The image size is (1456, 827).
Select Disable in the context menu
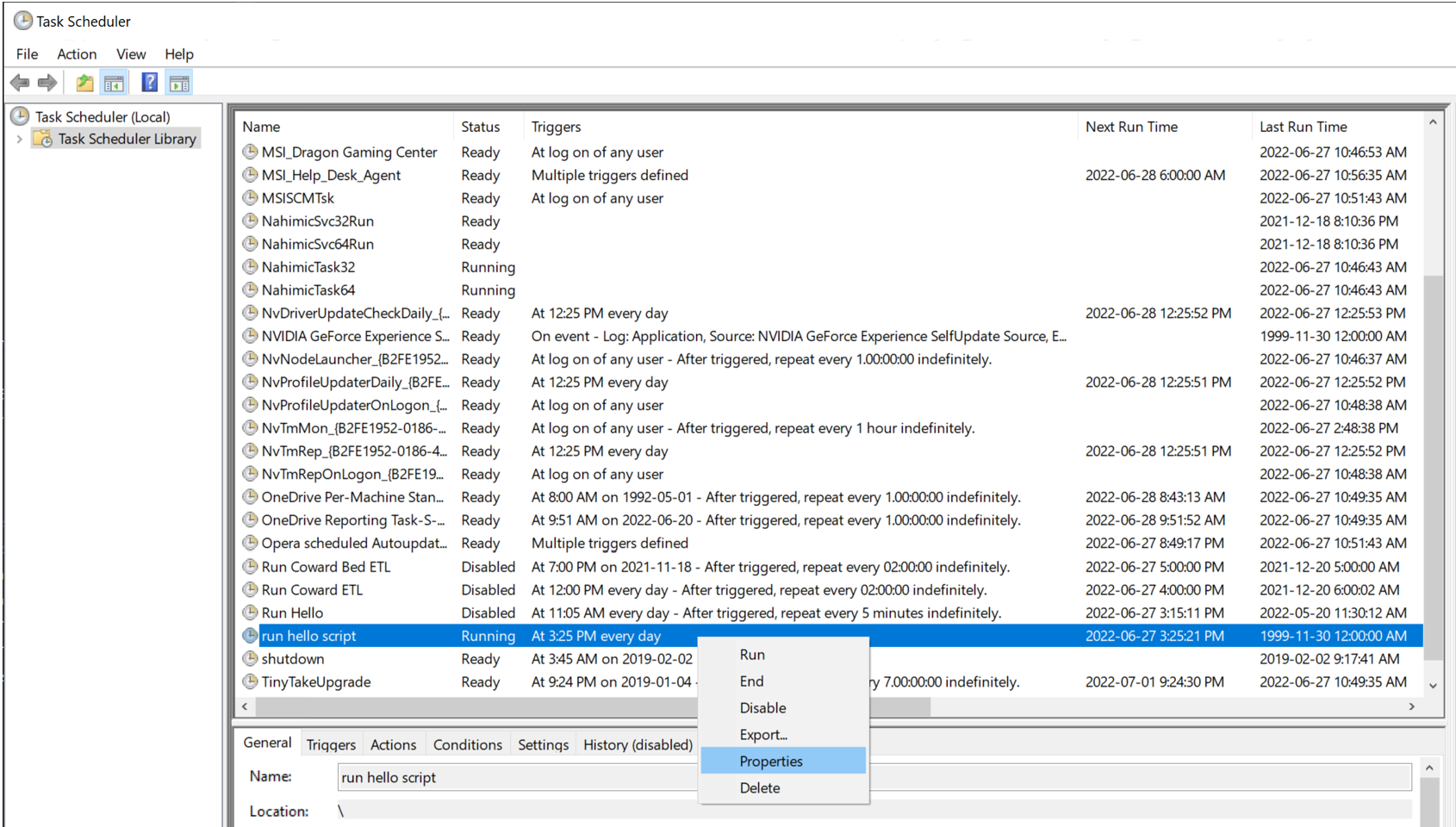pos(762,708)
